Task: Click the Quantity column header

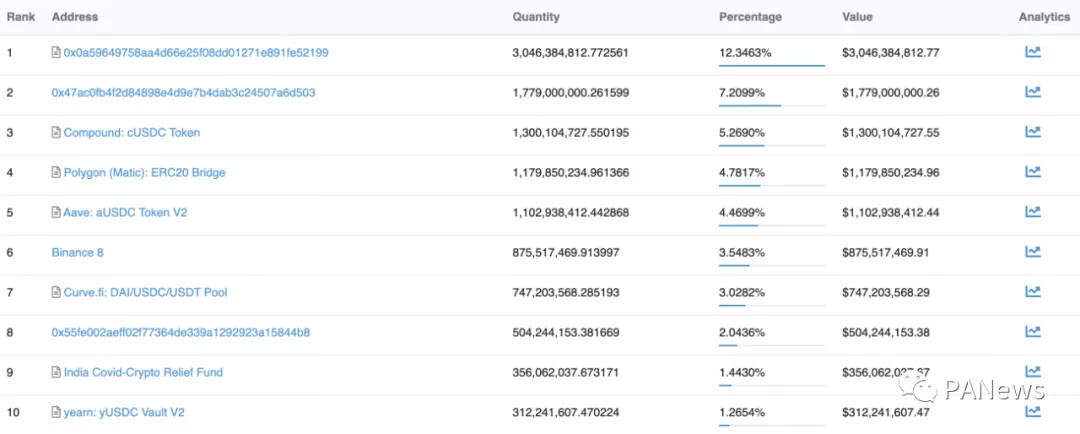Action: click(536, 17)
